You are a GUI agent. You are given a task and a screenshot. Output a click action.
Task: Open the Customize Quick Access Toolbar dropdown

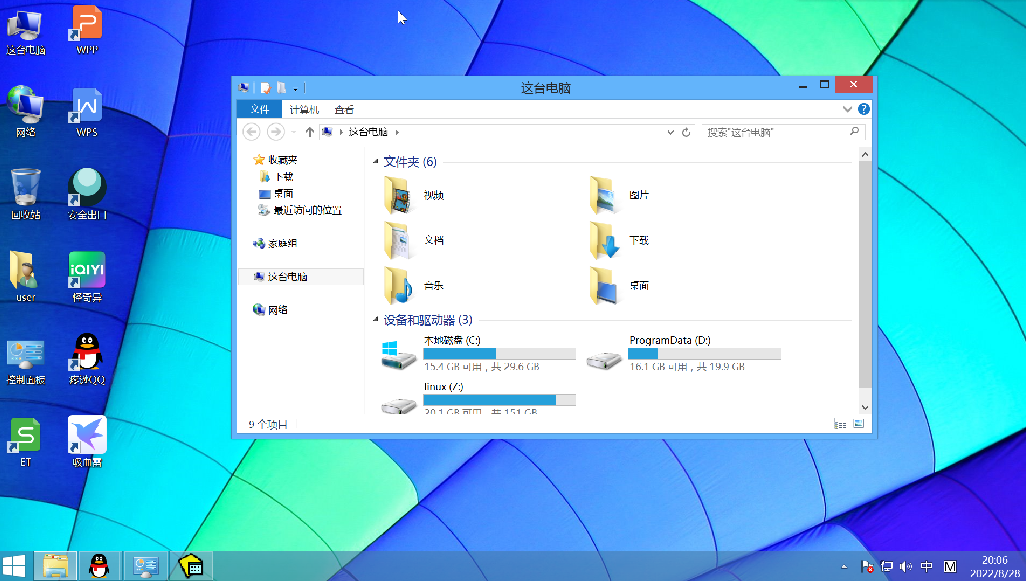[x=296, y=88]
